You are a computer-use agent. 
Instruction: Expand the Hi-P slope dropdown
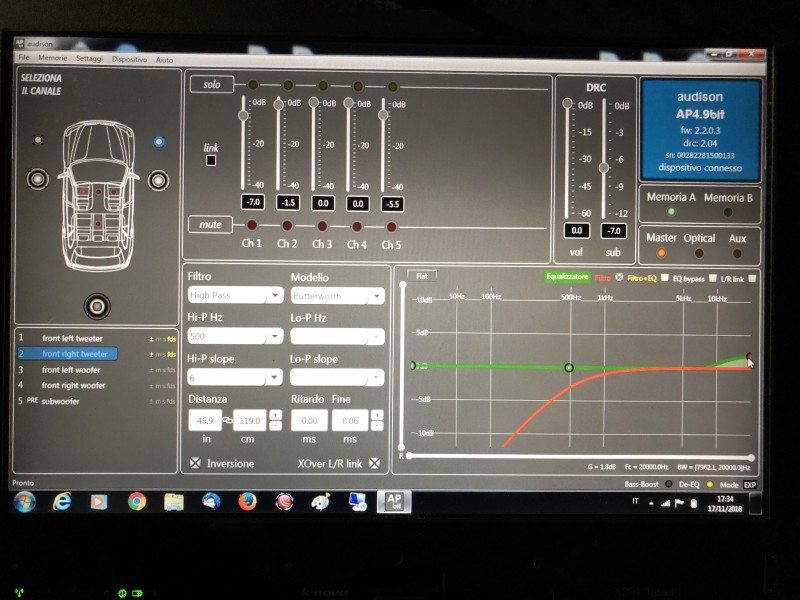[235, 378]
